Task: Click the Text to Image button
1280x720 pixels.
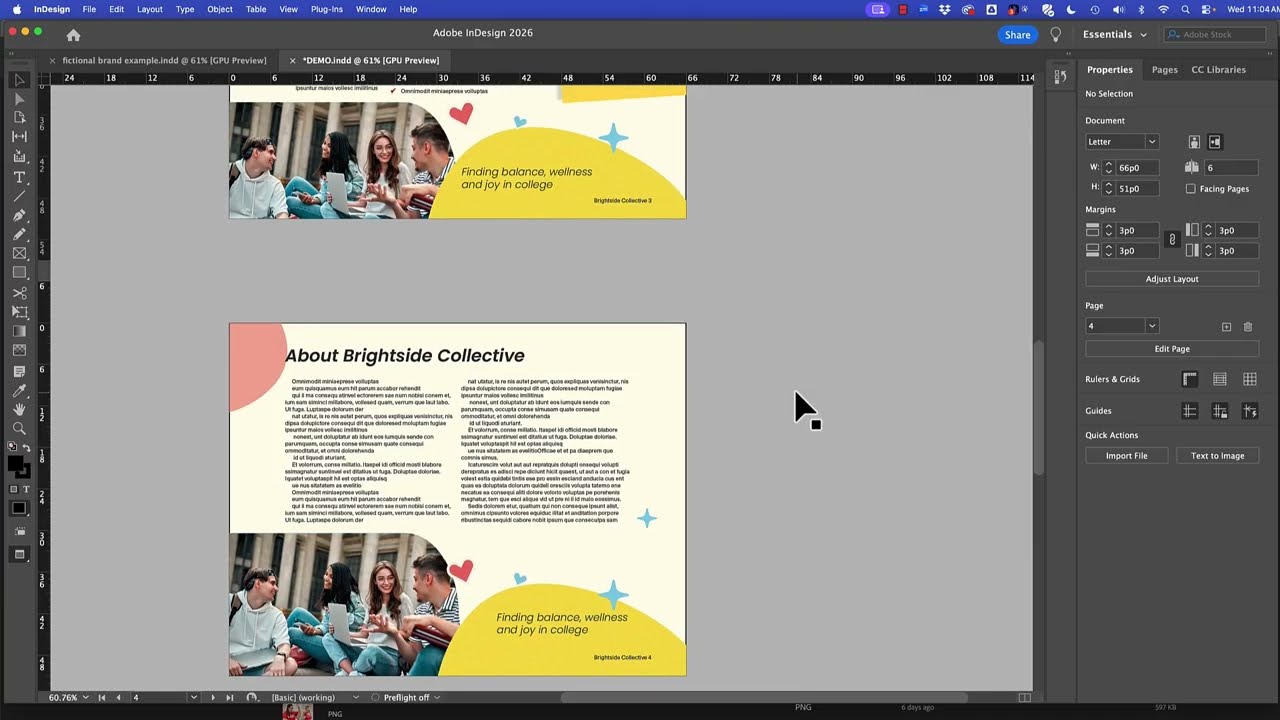Action: [1217, 456]
